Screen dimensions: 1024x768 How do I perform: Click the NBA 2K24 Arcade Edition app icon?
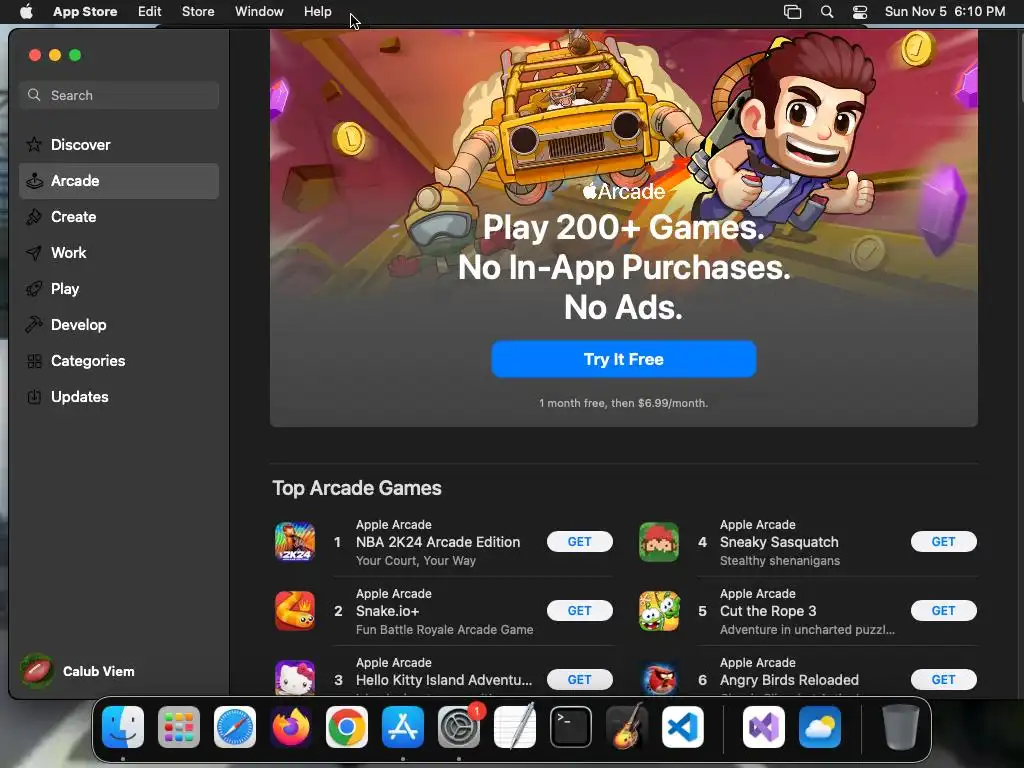click(x=295, y=542)
